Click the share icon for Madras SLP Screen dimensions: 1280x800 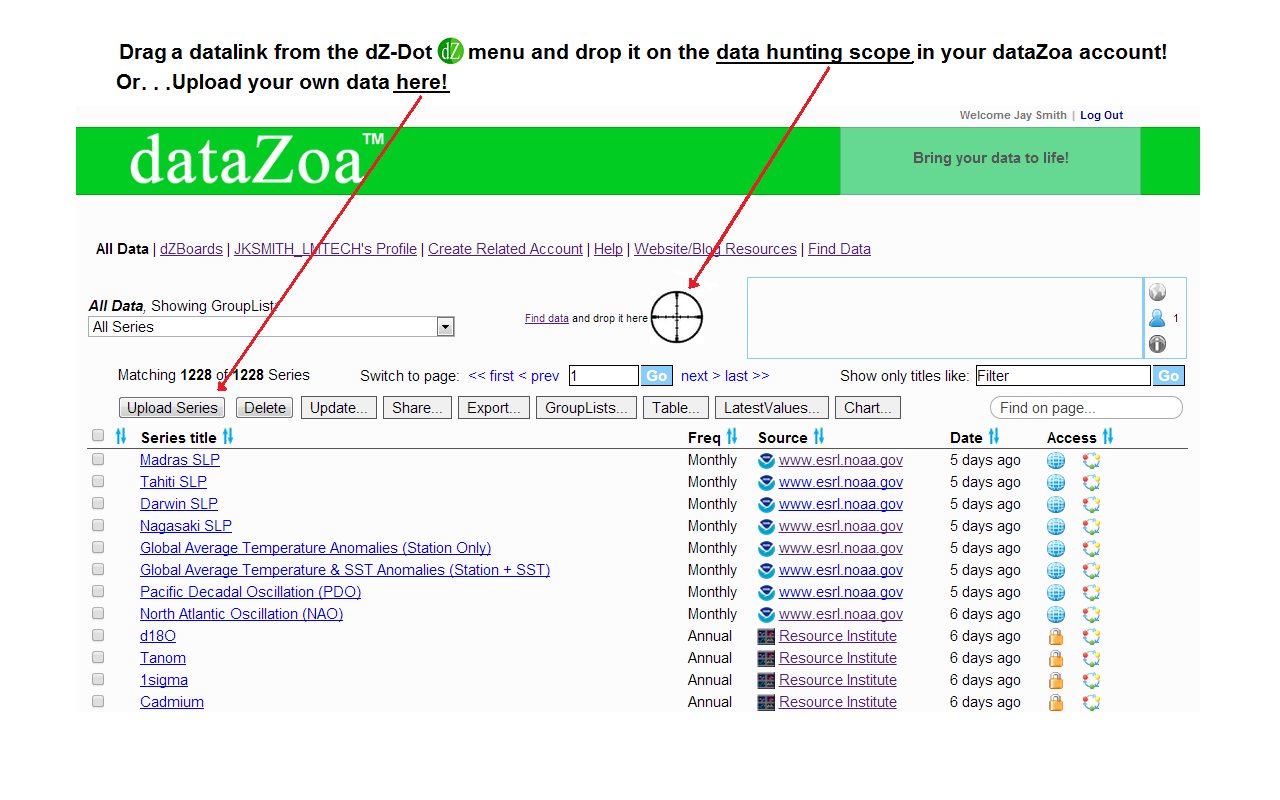pos(1091,461)
